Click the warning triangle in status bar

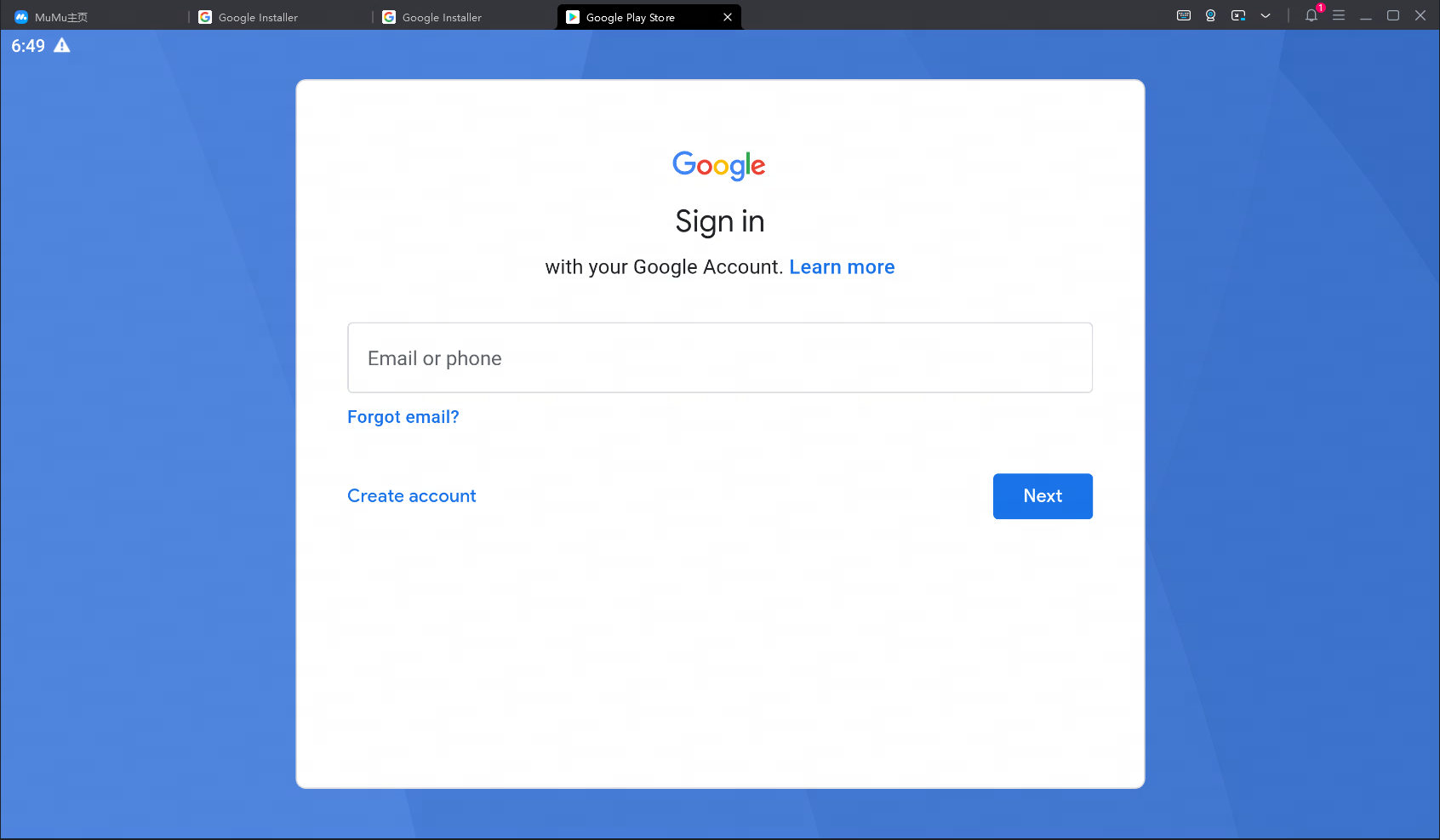point(62,45)
